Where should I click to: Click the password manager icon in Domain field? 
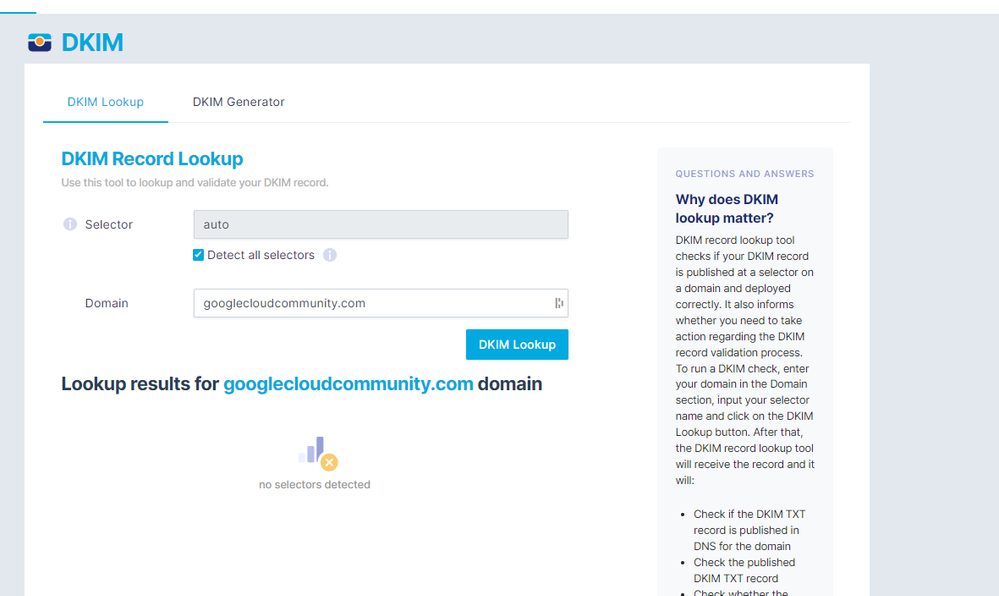pos(559,303)
